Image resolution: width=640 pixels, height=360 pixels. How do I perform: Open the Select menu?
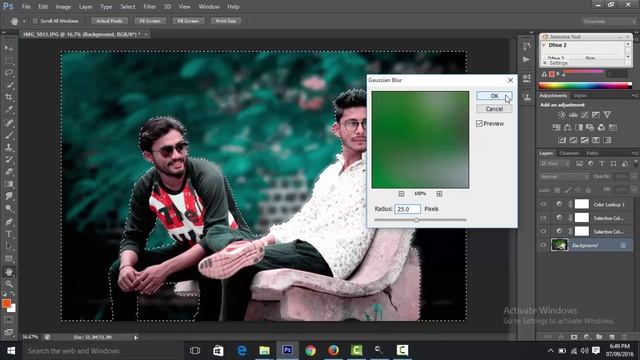[x=127, y=7]
